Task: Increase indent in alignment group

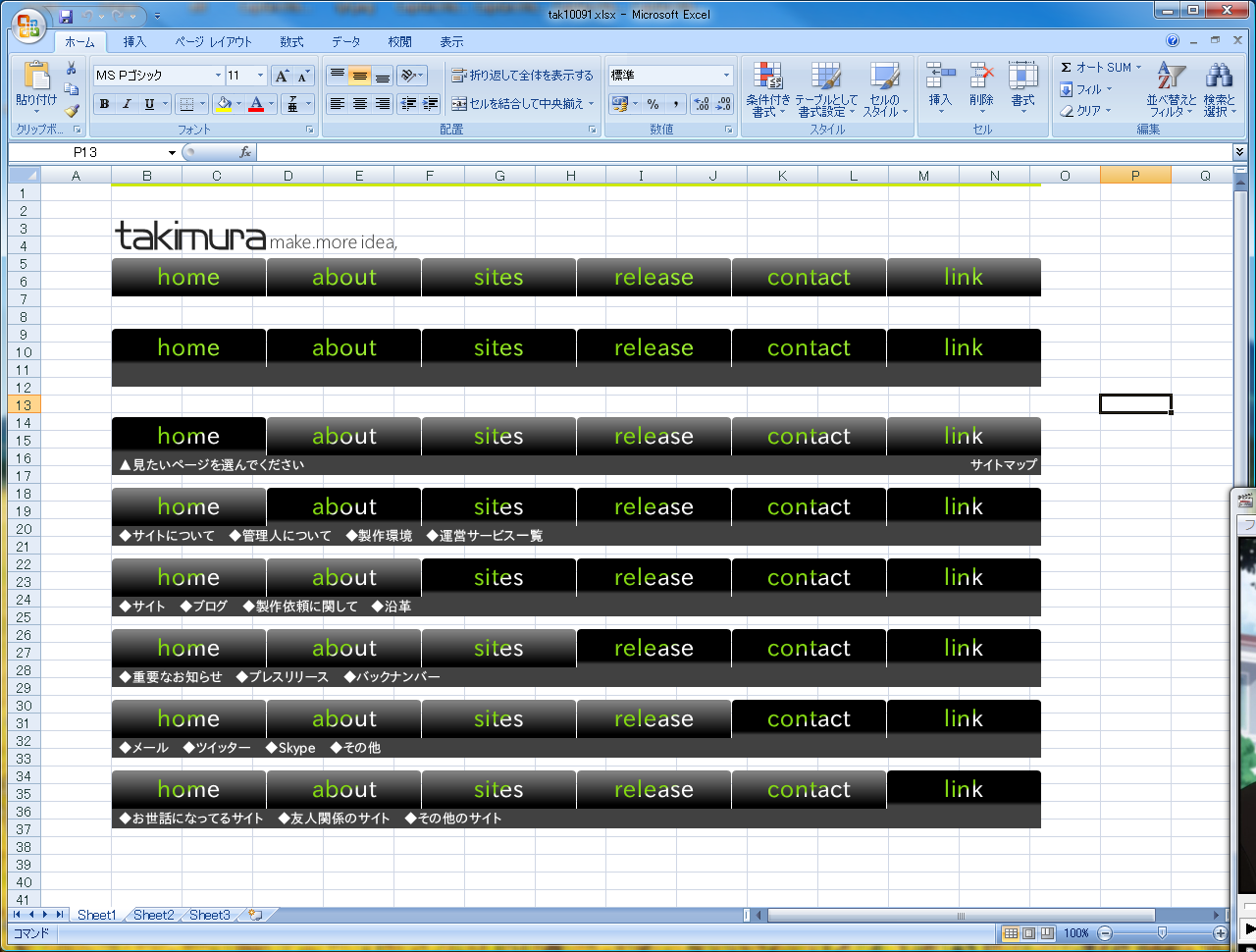Action: (430, 104)
